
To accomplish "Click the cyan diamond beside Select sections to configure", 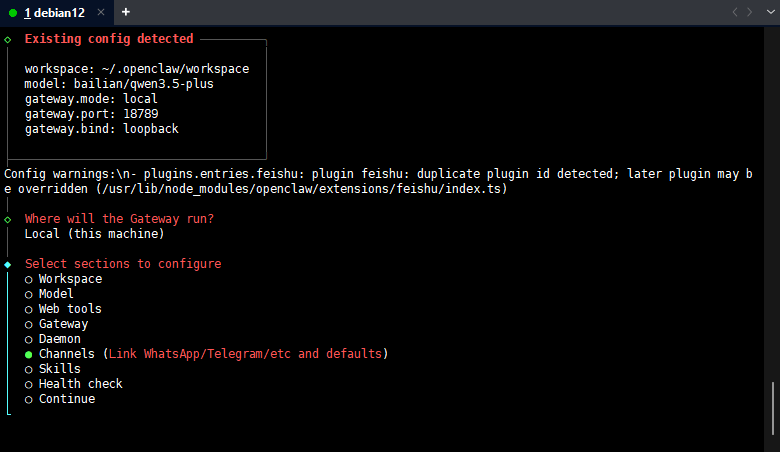I will tap(8, 264).
